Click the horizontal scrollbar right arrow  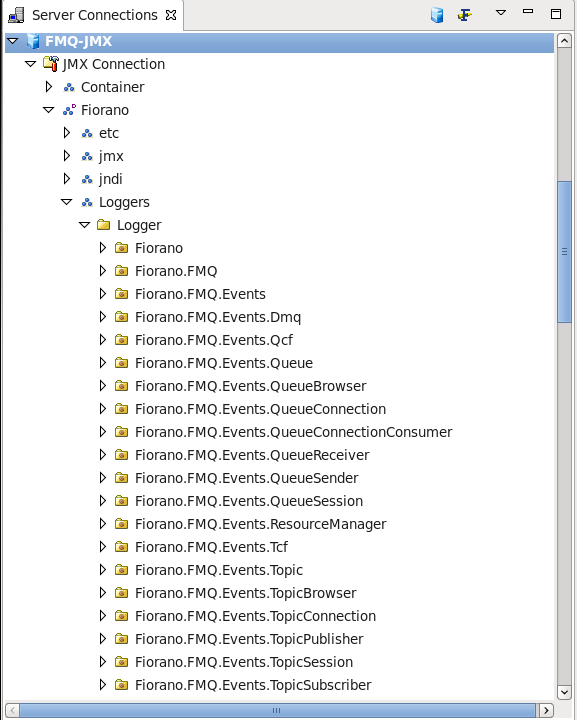pyautogui.click(x=546, y=710)
